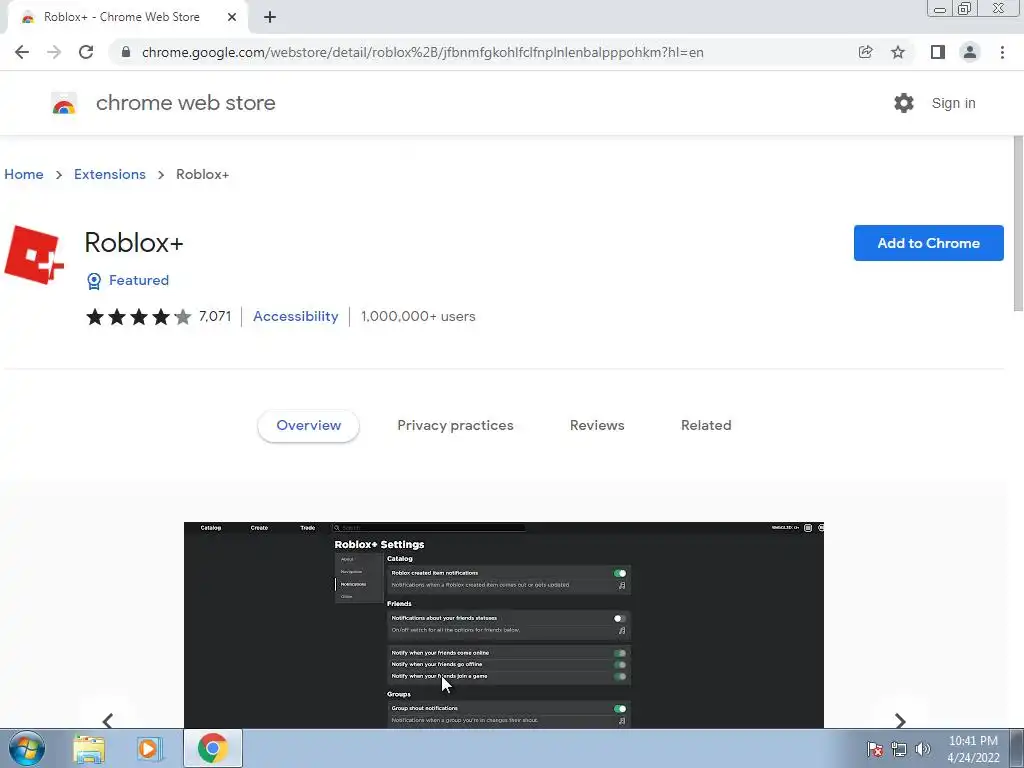Go to the Home breadcrumb link
The width and height of the screenshot is (1024, 768).
(24, 174)
